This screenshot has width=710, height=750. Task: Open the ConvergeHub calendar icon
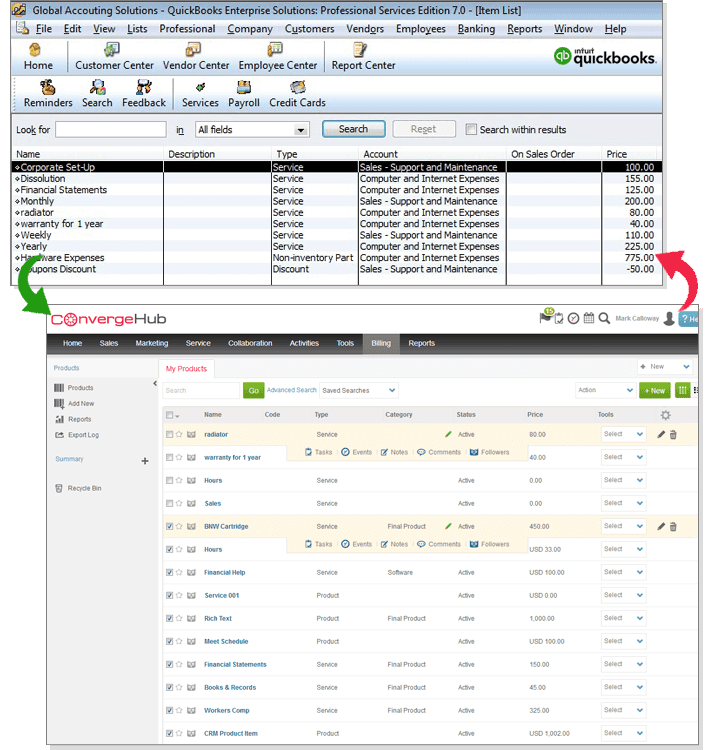click(x=588, y=318)
